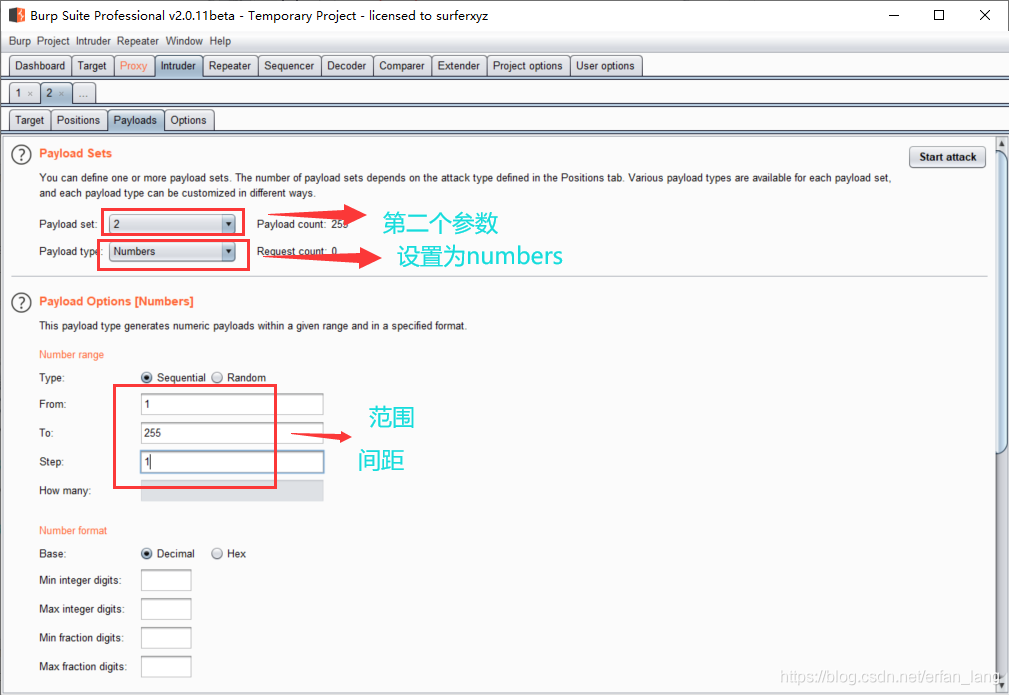Open the Positions sub-tab
Viewport: 1009px width, 695px height.
(x=79, y=120)
